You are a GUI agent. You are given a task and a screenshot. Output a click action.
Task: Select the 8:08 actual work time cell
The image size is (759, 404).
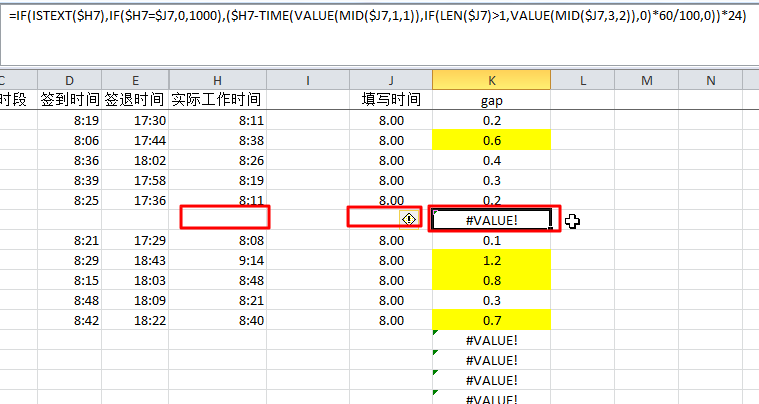[217, 240]
